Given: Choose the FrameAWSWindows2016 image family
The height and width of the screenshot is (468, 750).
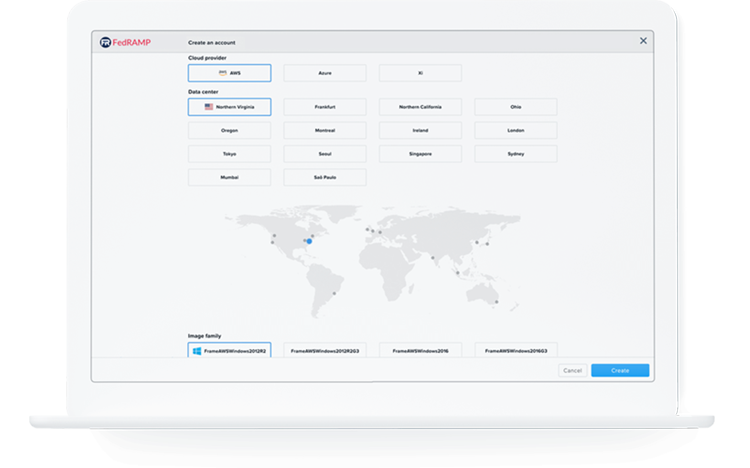Looking at the screenshot, I should pos(420,350).
